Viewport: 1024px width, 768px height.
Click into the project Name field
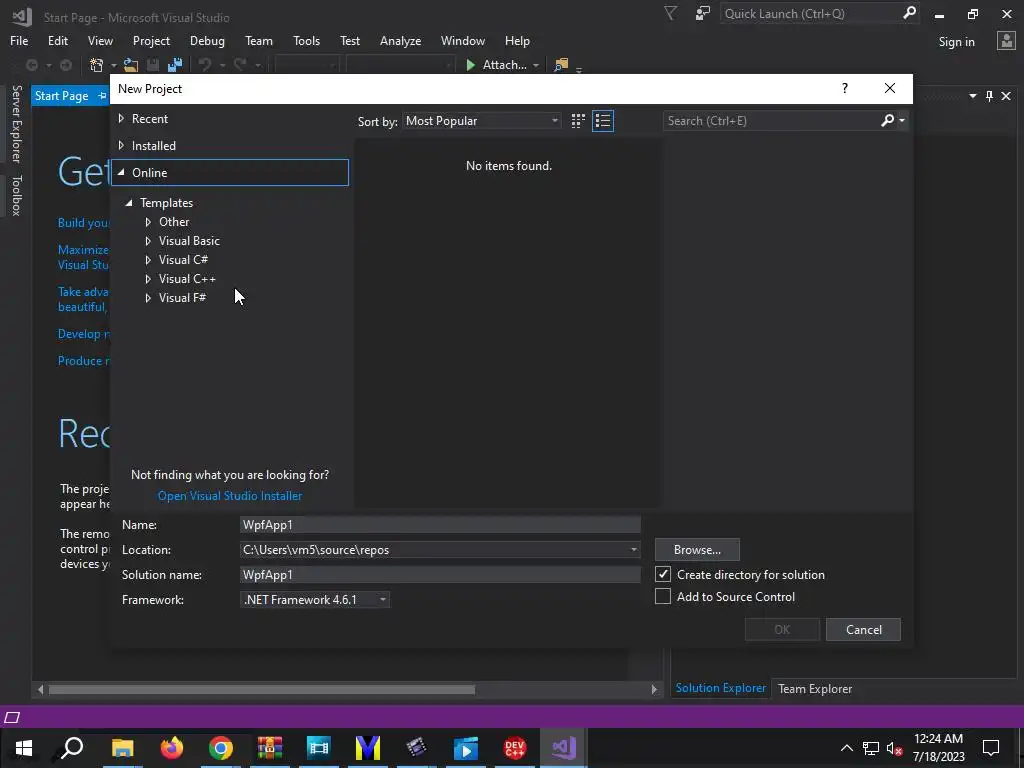tap(440, 524)
